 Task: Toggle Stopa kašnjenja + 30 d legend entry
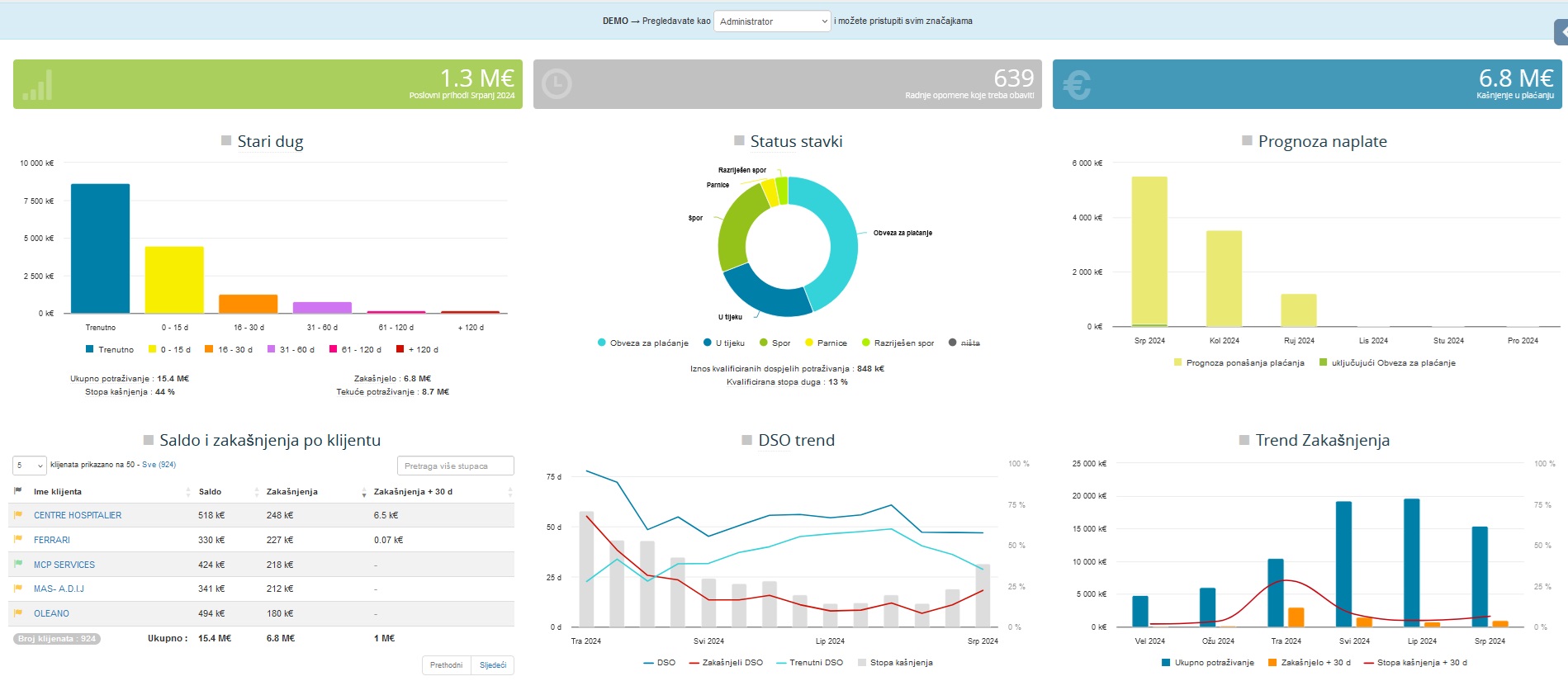pos(1416,663)
